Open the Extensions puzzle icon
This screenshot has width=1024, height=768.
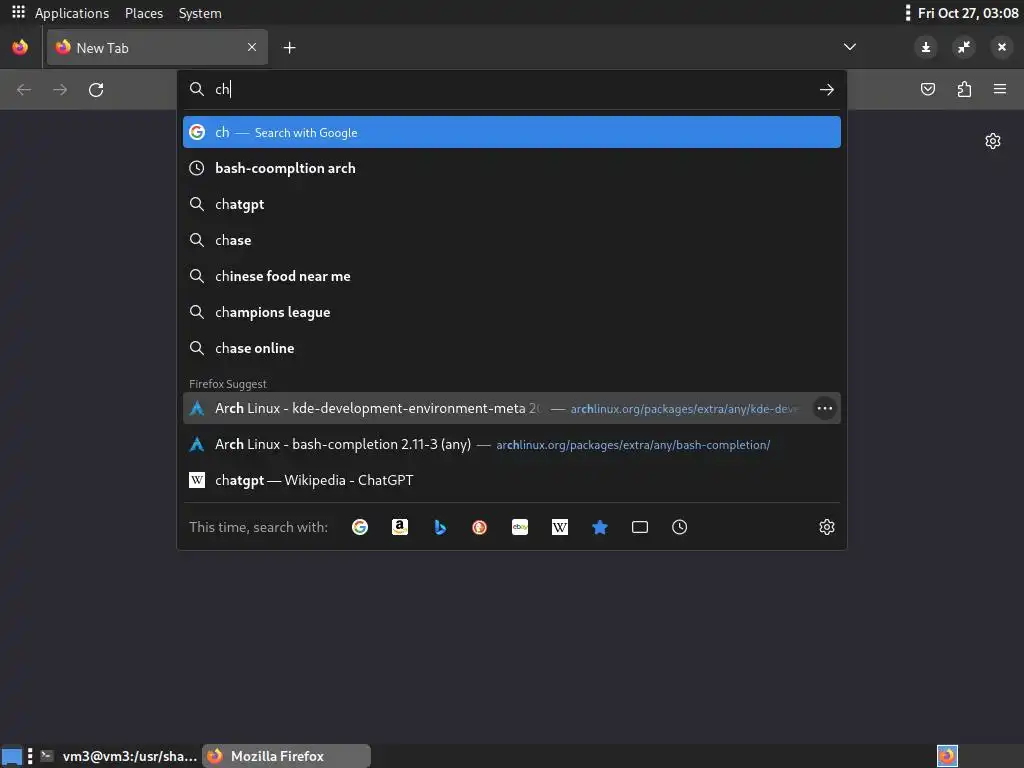pyautogui.click(x=964, y=89)
